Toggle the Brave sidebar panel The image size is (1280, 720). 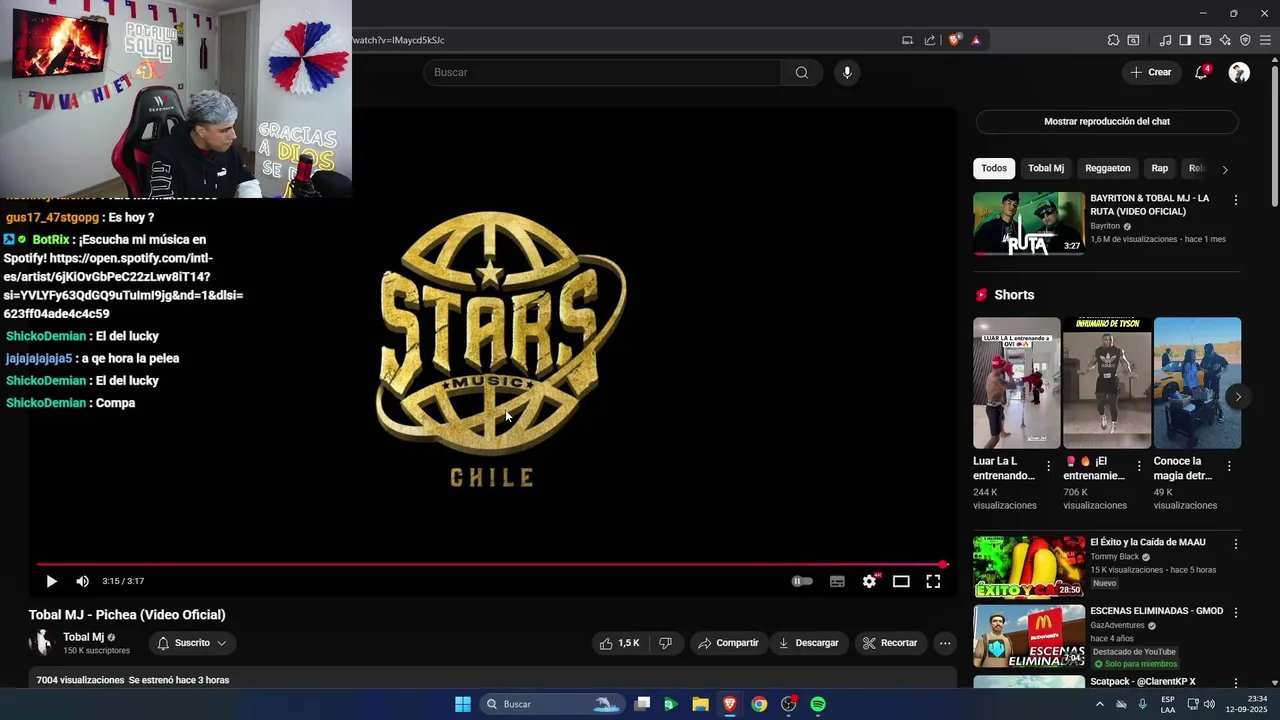[x=1185, y=40]
